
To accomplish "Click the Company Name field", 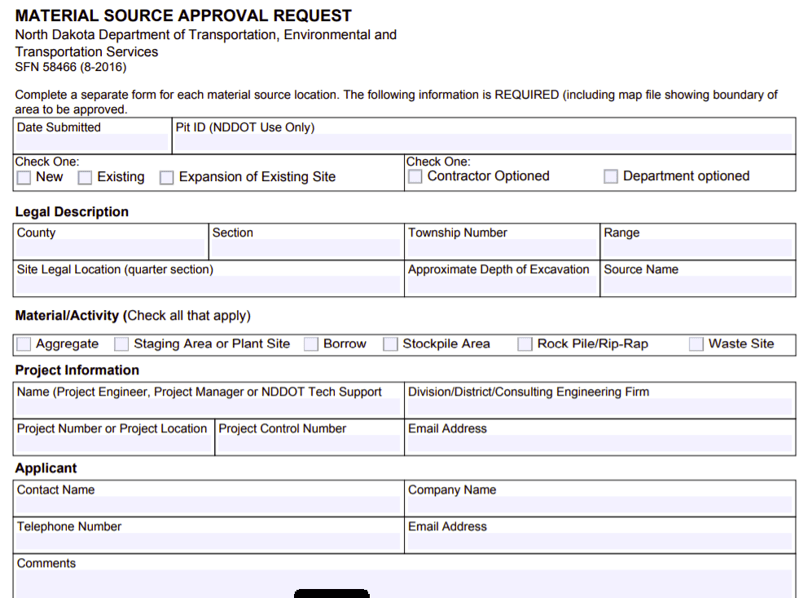I will point(600,506).
